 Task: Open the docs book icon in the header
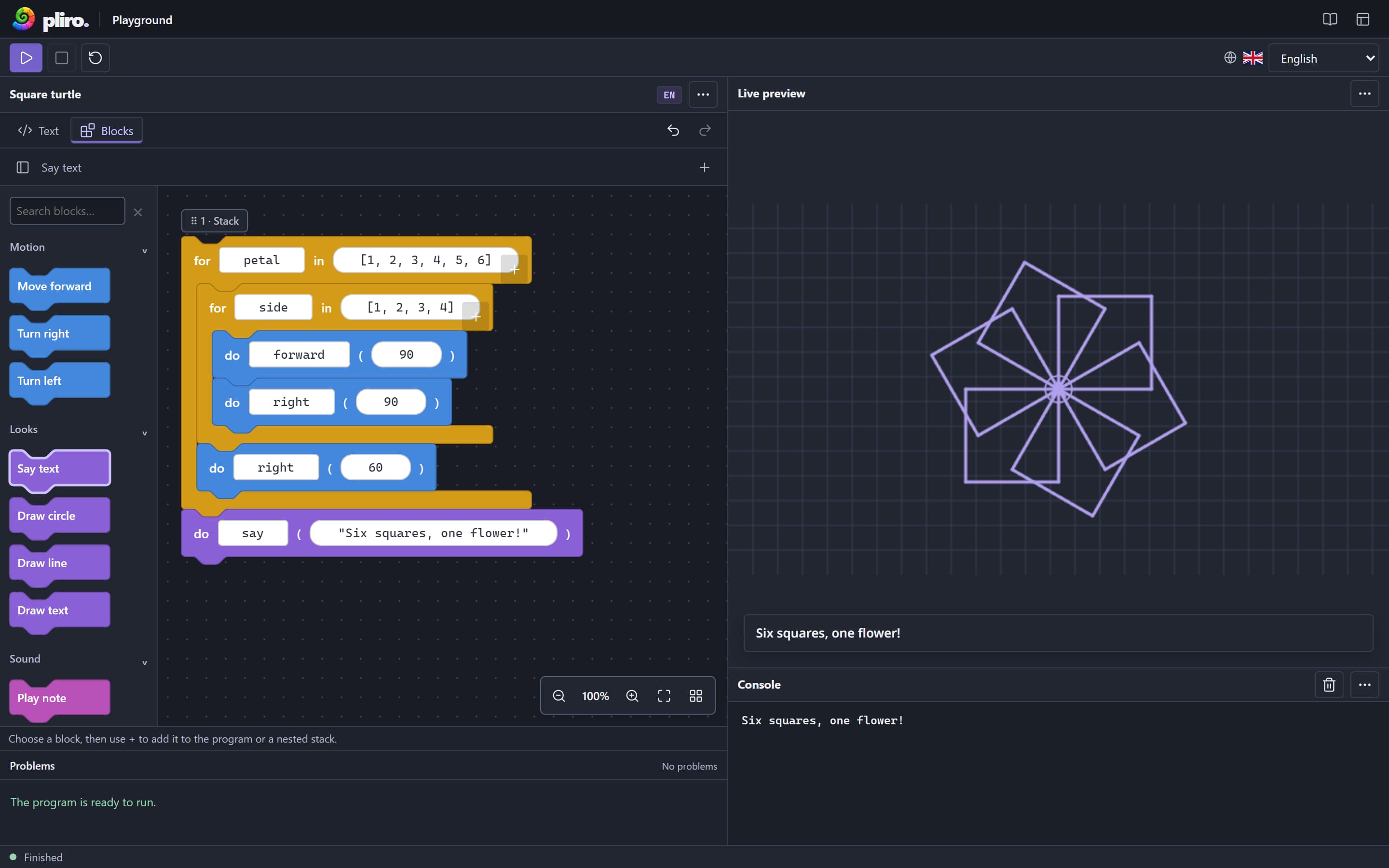pyautogui.click(x=1329, y=19)
